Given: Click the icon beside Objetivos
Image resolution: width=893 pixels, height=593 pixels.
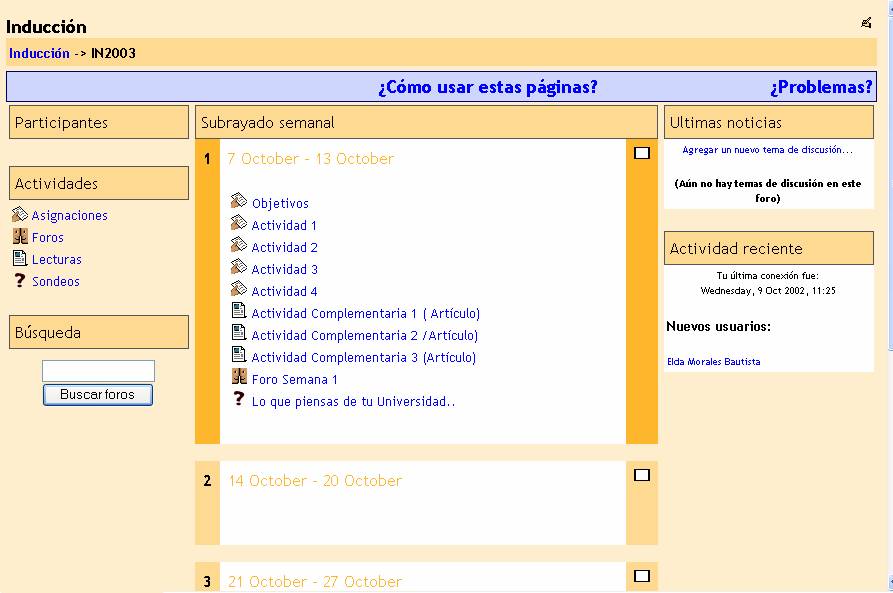Looking at the screenshot, I should 238,202.
